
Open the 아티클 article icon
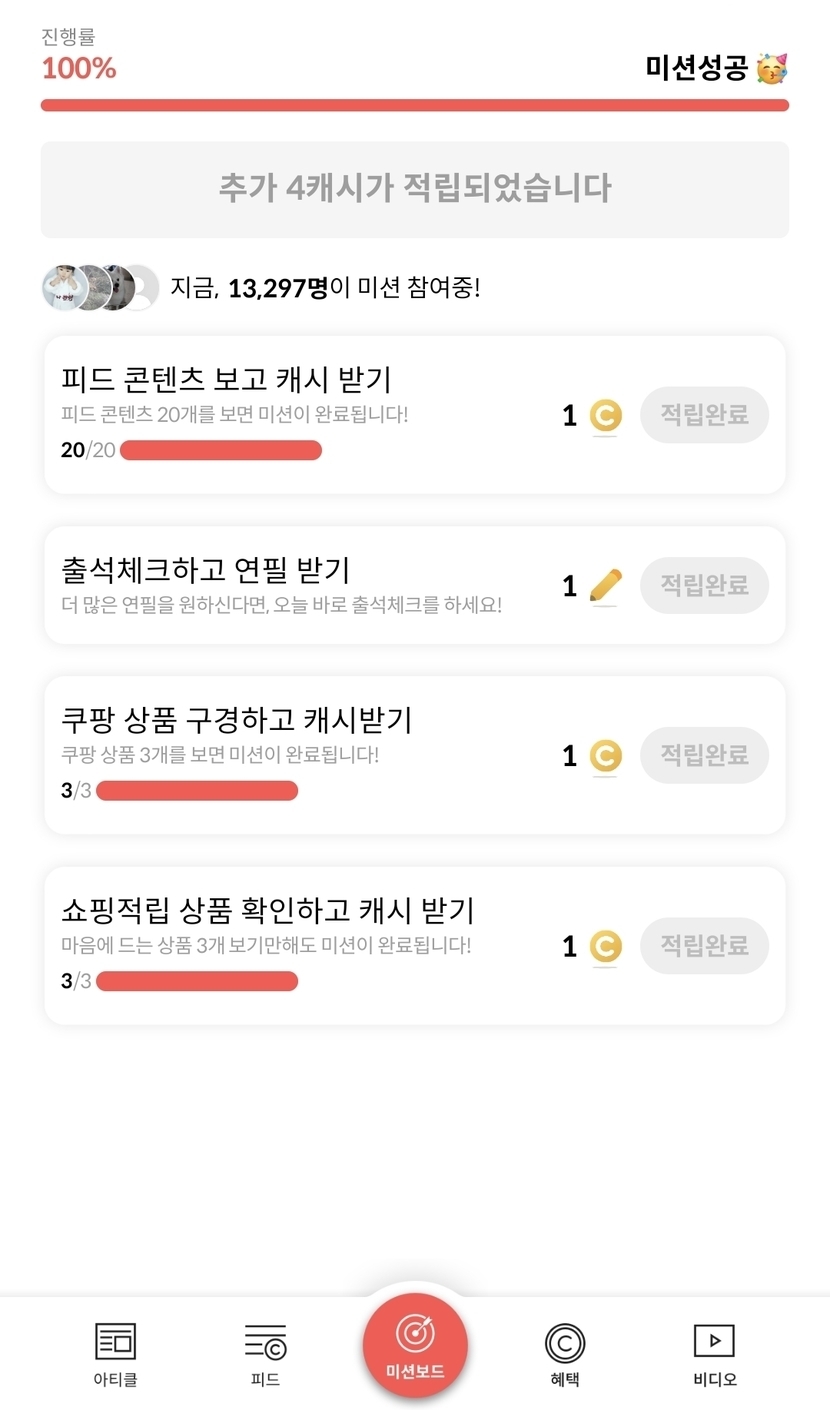(115, 1342)
